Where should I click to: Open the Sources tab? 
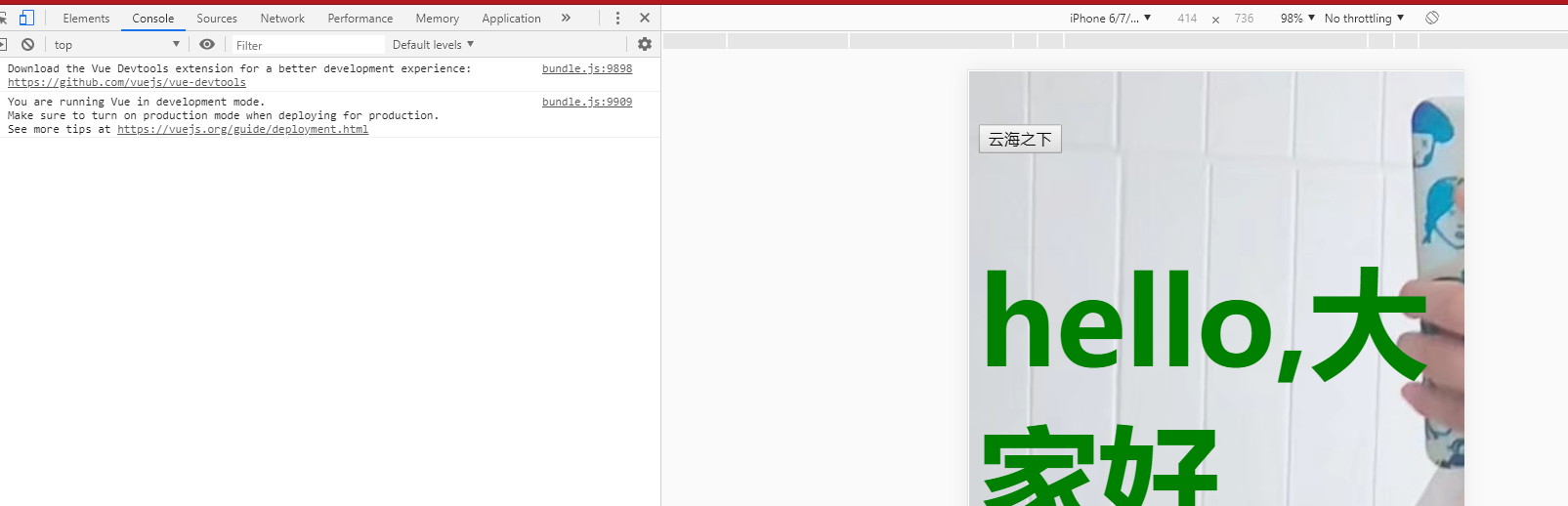click(x=217, y=18)
